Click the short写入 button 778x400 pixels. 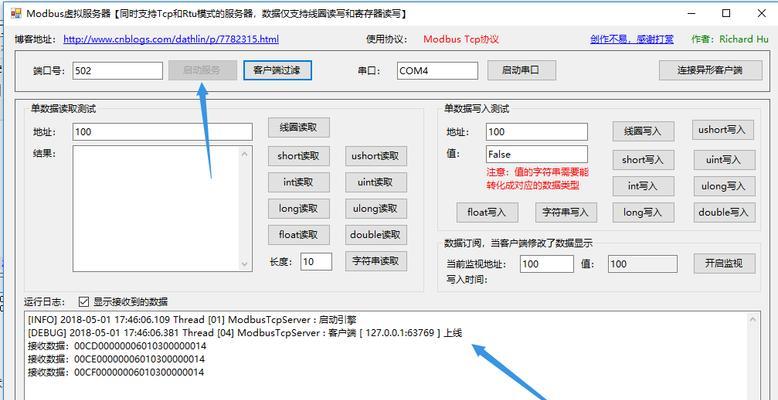tap(643, 160)
